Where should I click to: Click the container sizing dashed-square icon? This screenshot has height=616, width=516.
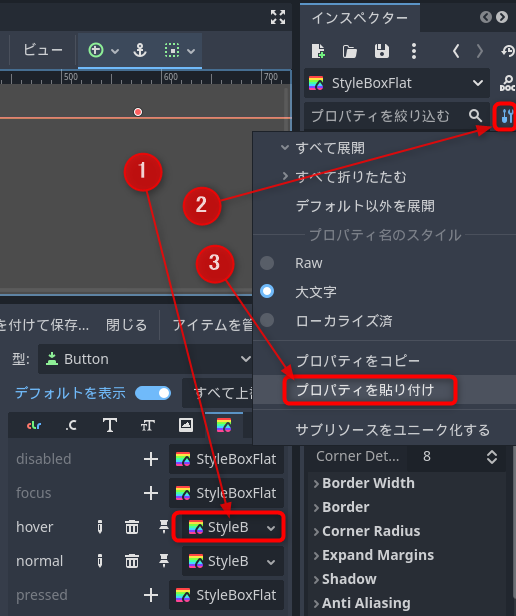tap(172, 50)
